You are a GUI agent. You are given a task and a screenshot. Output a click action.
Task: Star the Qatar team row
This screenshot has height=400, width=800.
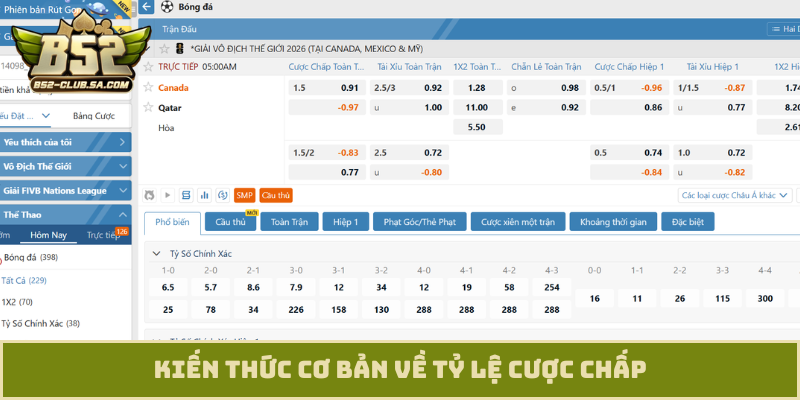(x=148, y=107)
